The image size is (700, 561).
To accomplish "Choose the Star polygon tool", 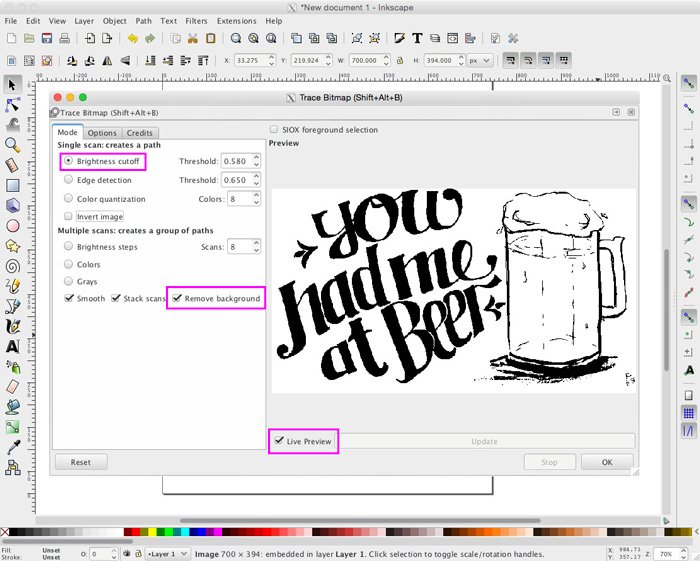I will tap(12, 246).
